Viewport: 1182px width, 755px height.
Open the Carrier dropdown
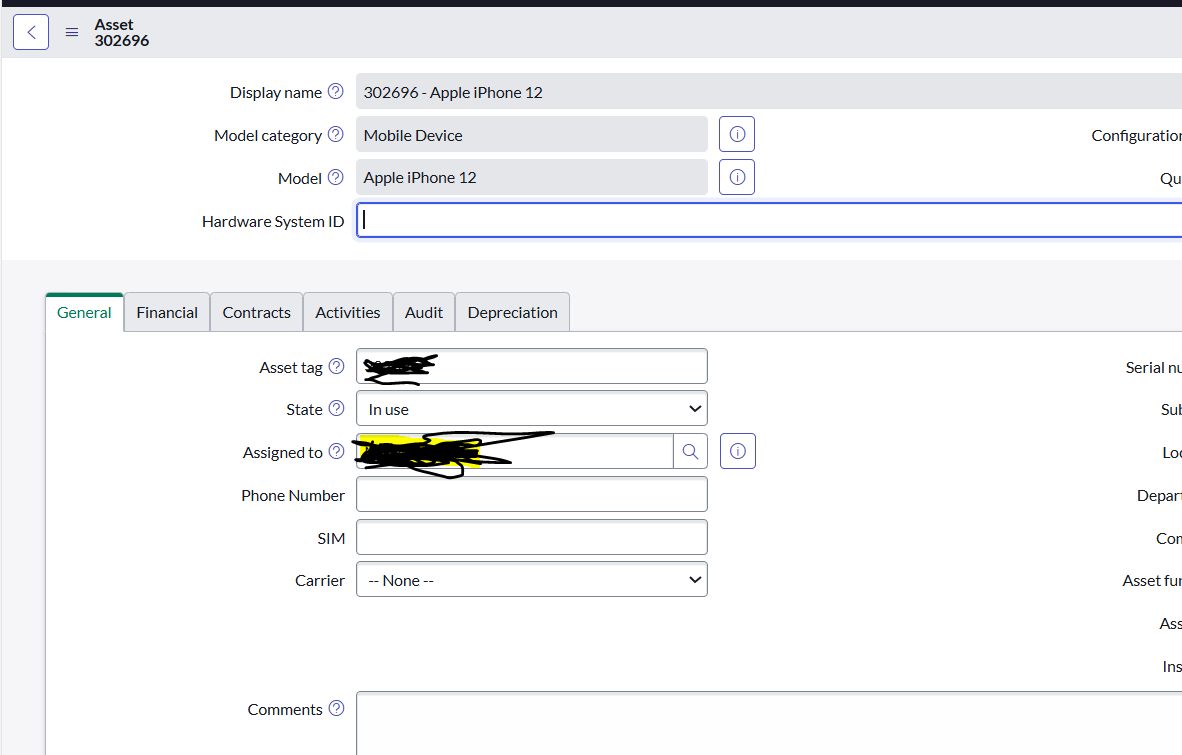click(x=531, y=579)
